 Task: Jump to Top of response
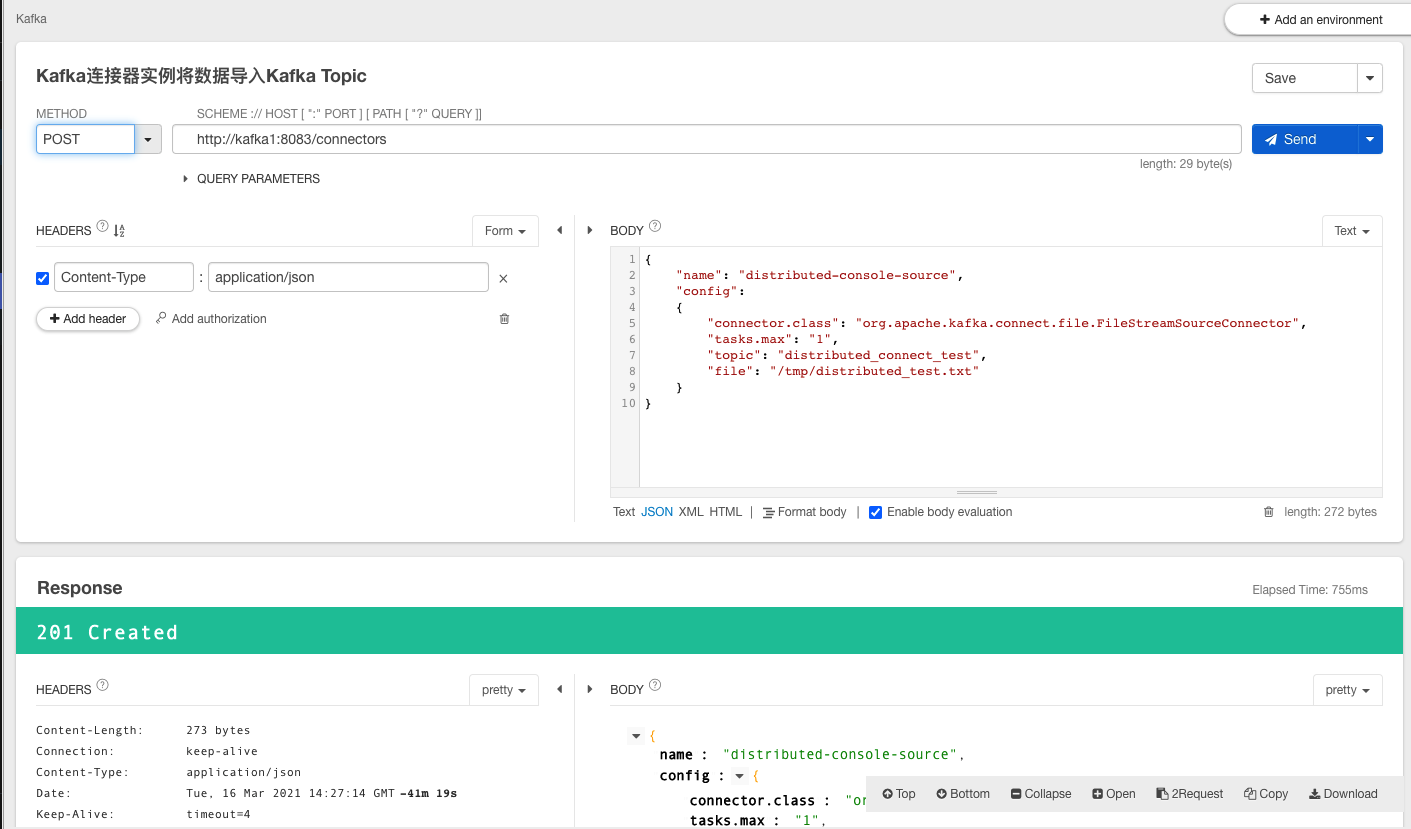click(x=899, y=794)
